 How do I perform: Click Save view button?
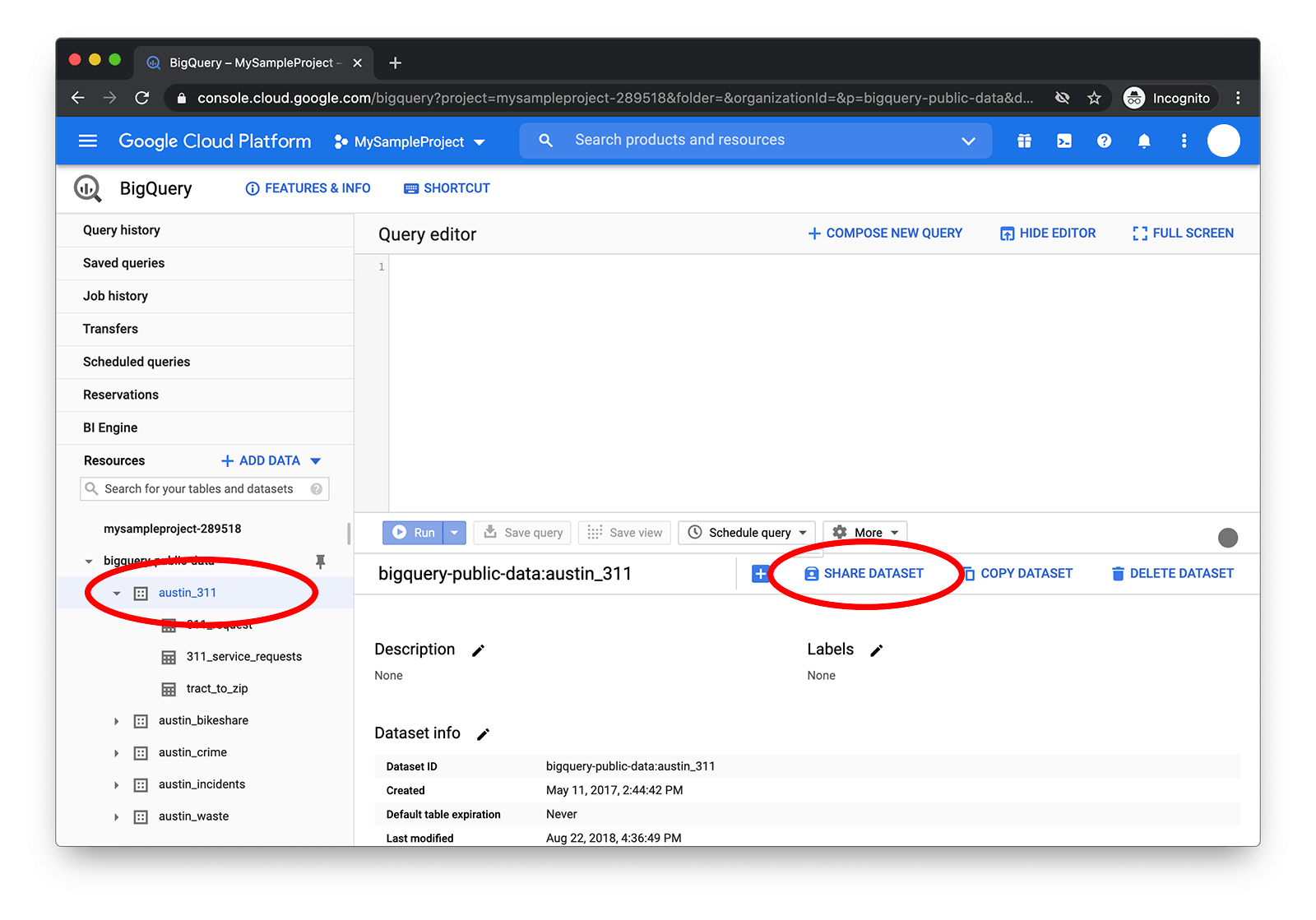click(x=625, y=533)
